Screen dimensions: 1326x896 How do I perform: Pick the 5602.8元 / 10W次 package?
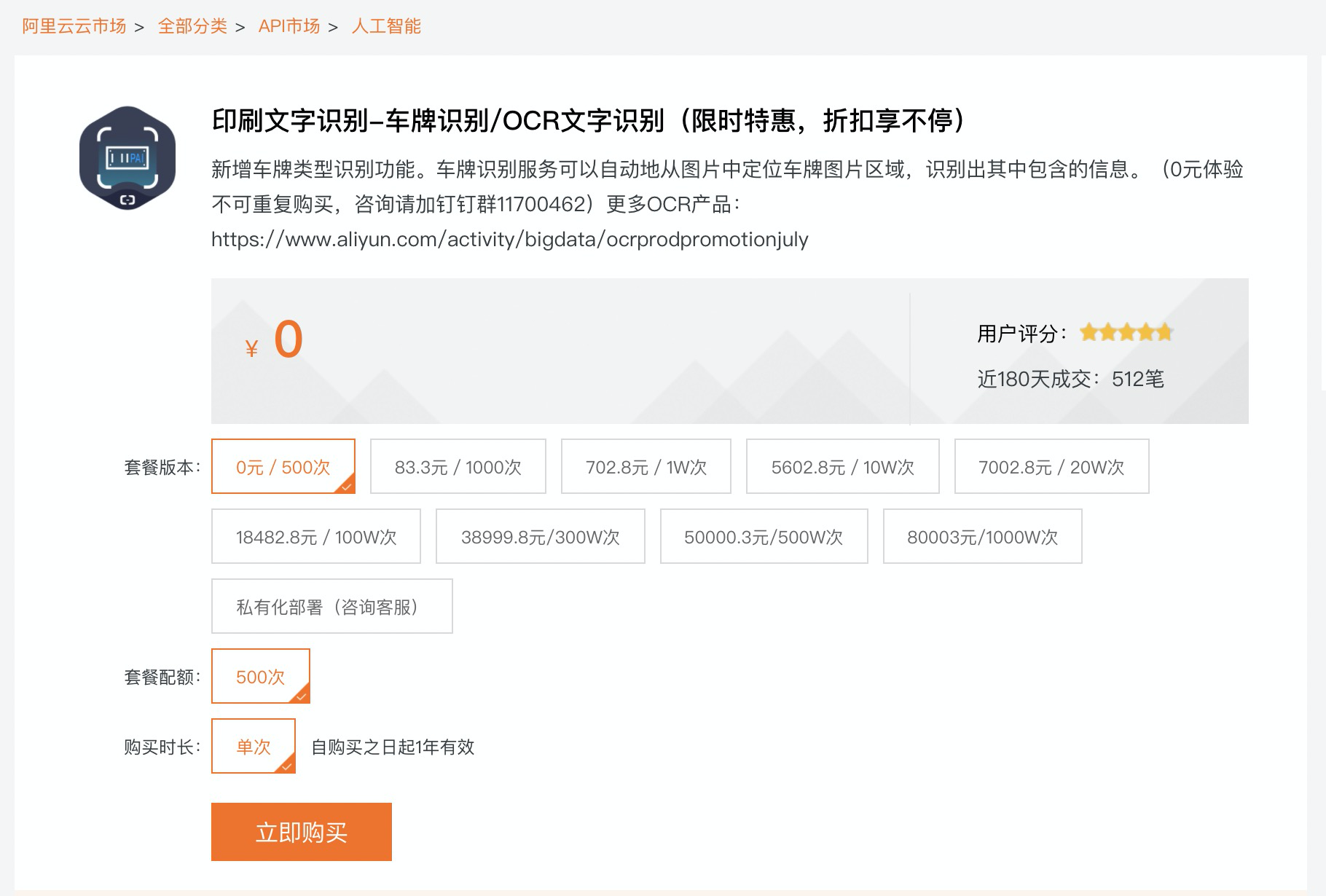tap(843, 466)
